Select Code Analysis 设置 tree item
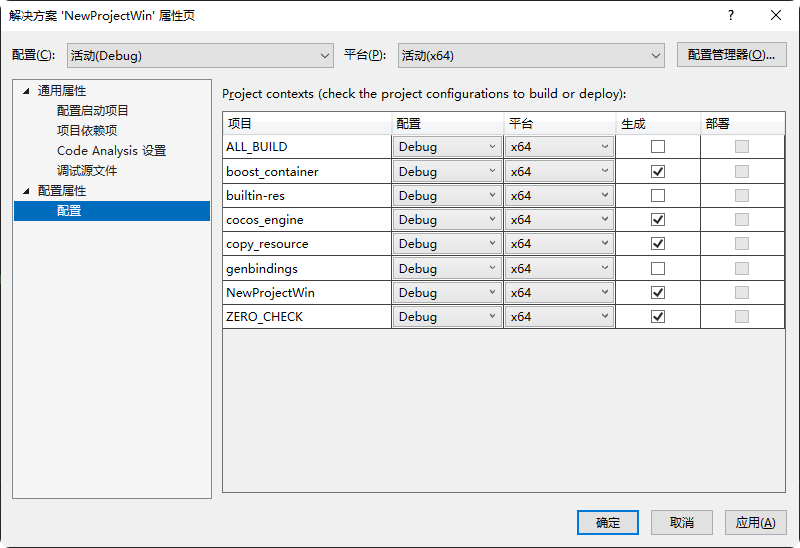Viewport: 800px width, 548px height. (111, 151)
